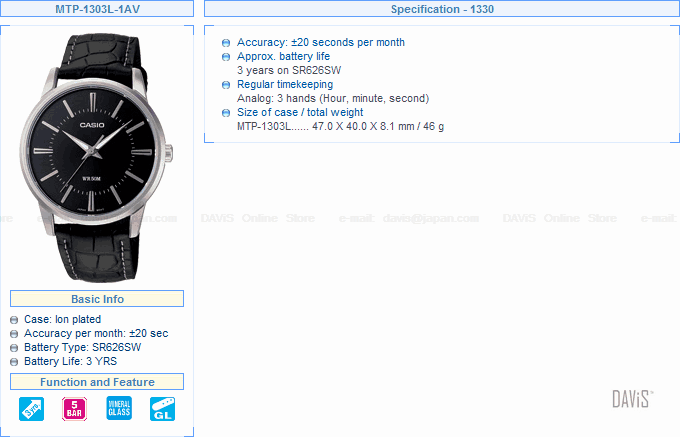Click the Function and Feature header
680x437 pixels.
coord(97,382)
